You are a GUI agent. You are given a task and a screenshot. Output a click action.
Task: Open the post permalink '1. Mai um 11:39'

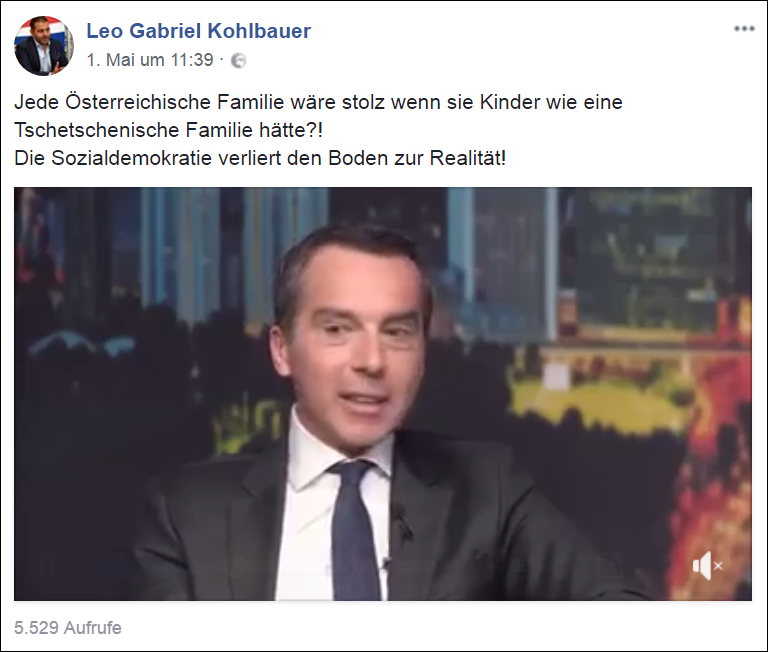pos(150,60)
